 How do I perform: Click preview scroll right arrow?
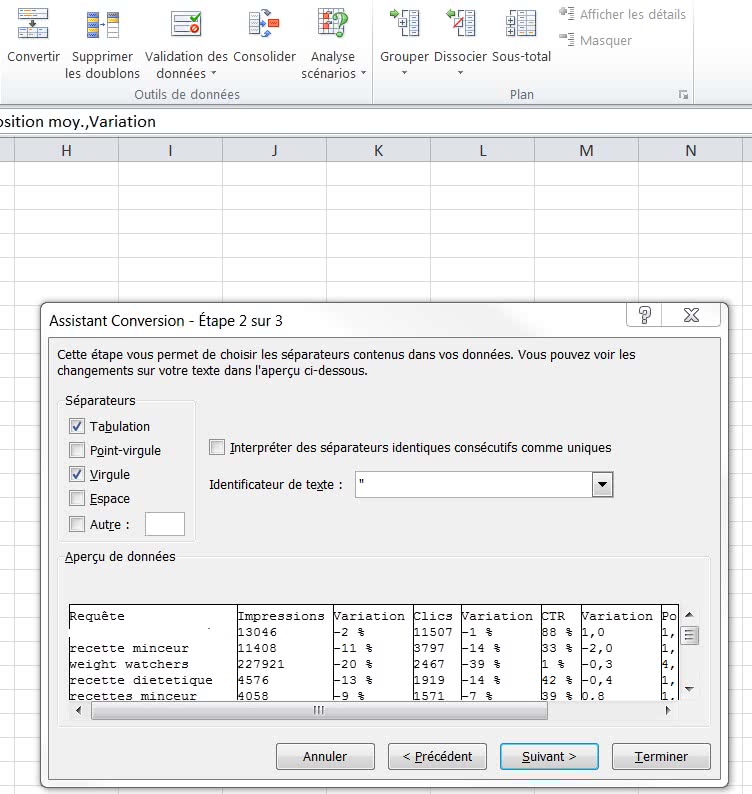tap(668, 710)
